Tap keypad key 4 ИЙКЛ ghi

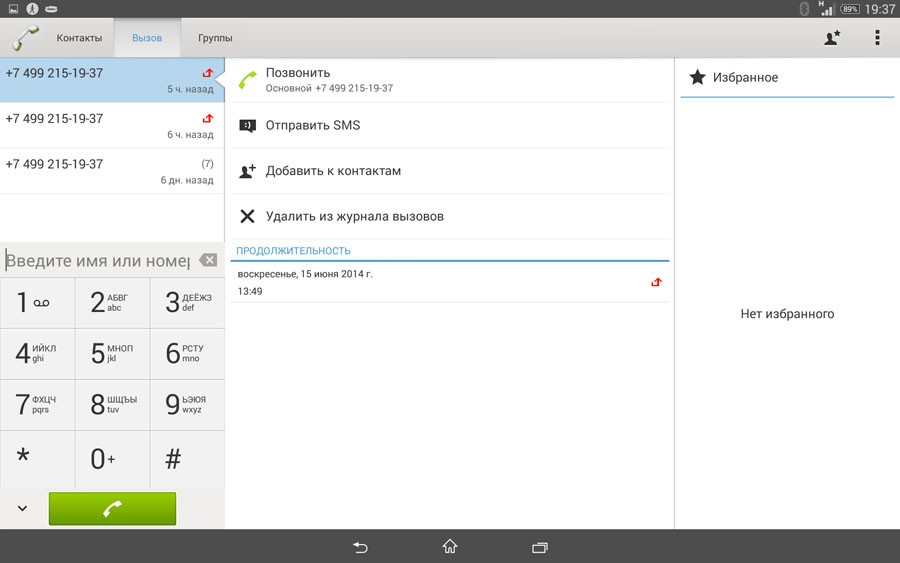pos(37,354)
